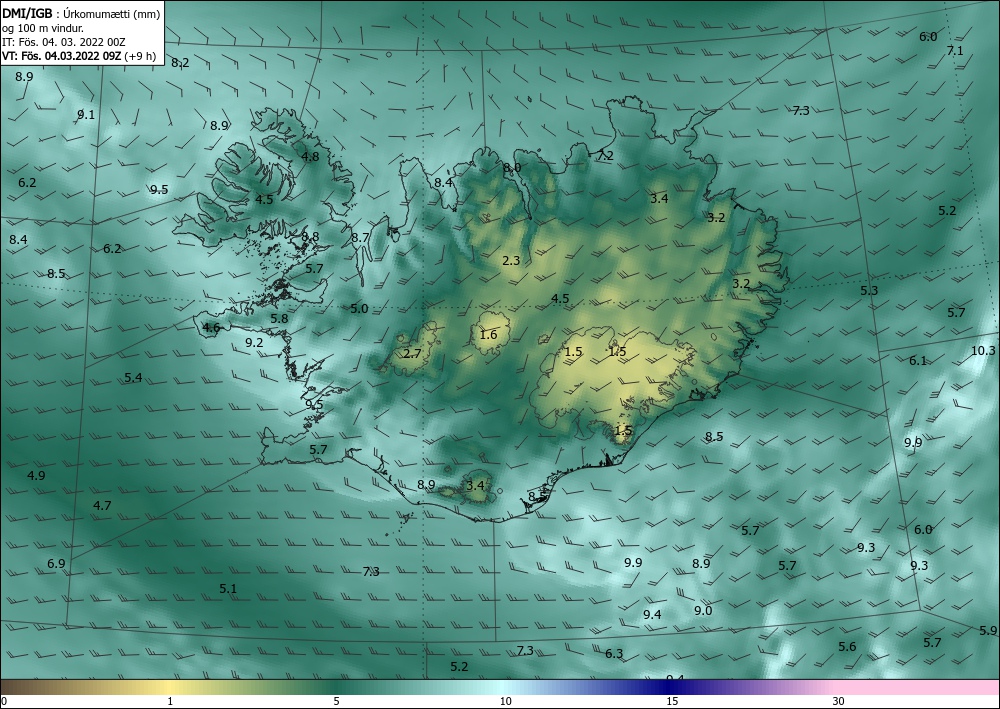Viewport: 1000px width, 709px height.
Task: Click the 6.1 value on the map
Action: pyautogui.click(x=918, y=361)
